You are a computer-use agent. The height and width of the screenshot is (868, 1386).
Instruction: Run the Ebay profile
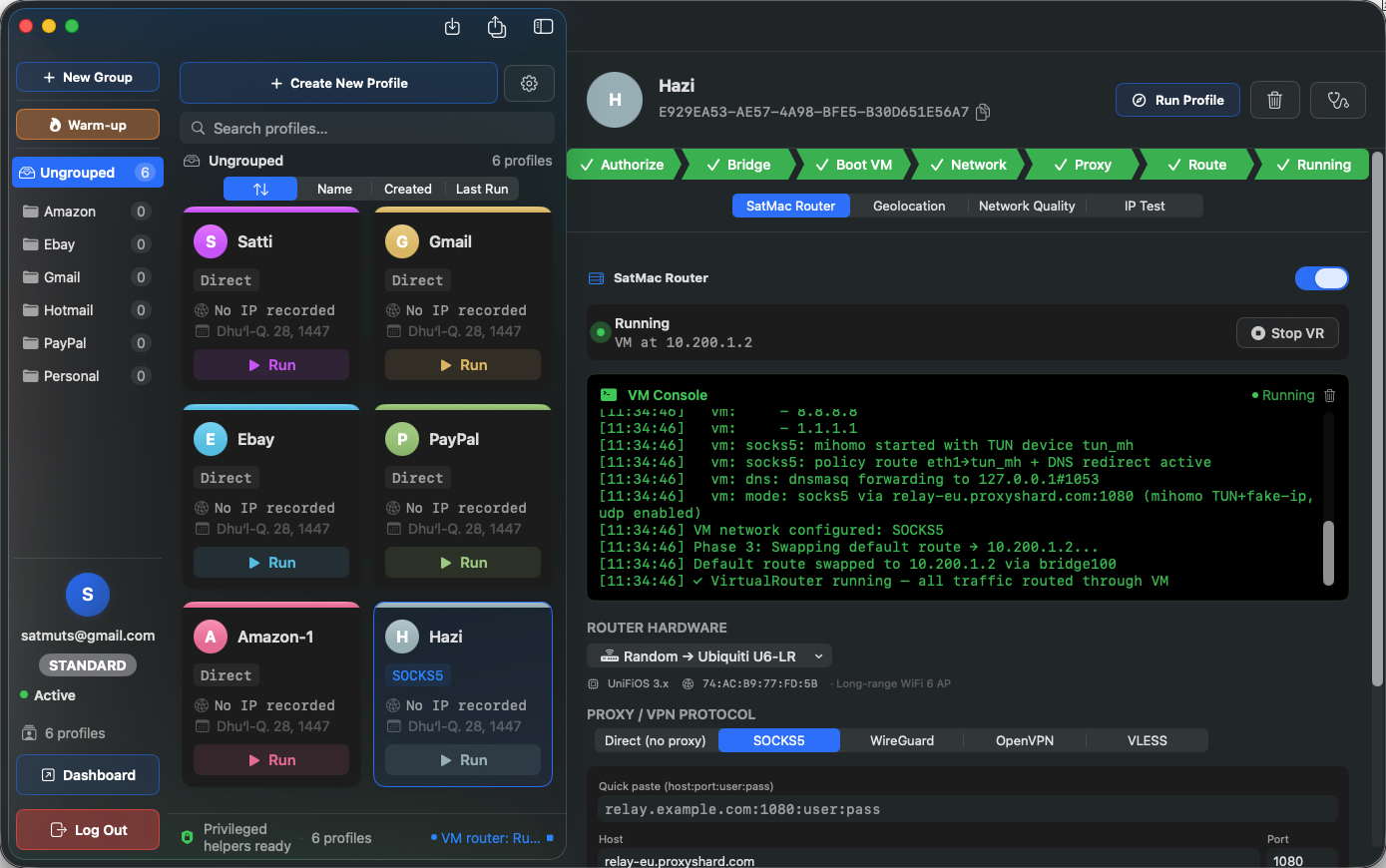click(271, 563)
